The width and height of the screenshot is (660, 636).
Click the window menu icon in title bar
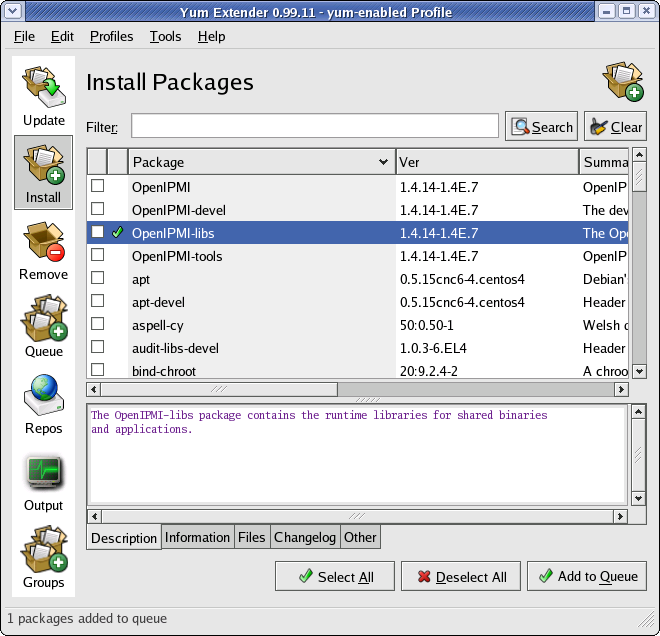[12, 12]
